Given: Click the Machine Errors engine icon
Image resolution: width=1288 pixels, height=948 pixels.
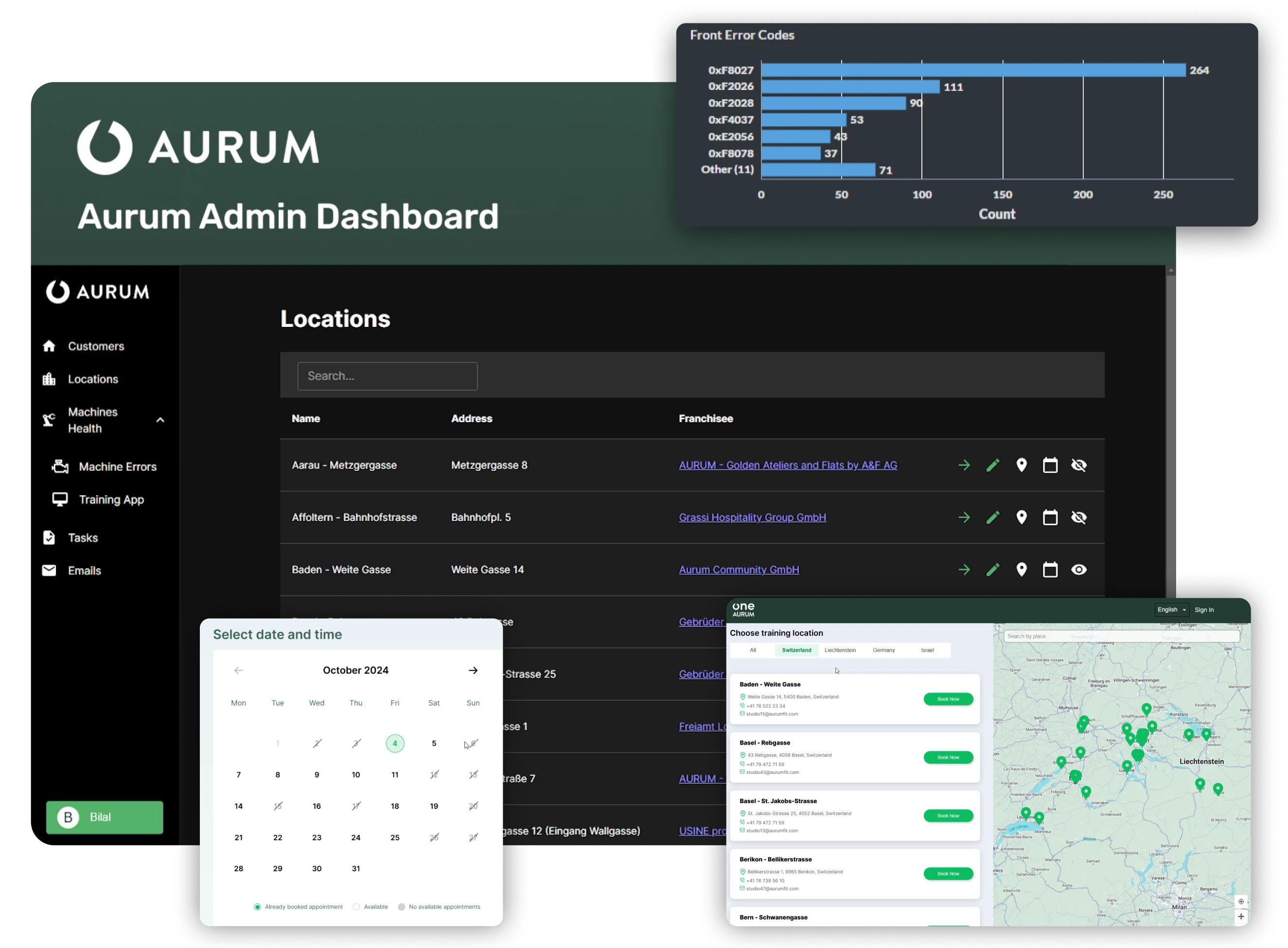Looking at the screenshot, I should pos(60,466).
